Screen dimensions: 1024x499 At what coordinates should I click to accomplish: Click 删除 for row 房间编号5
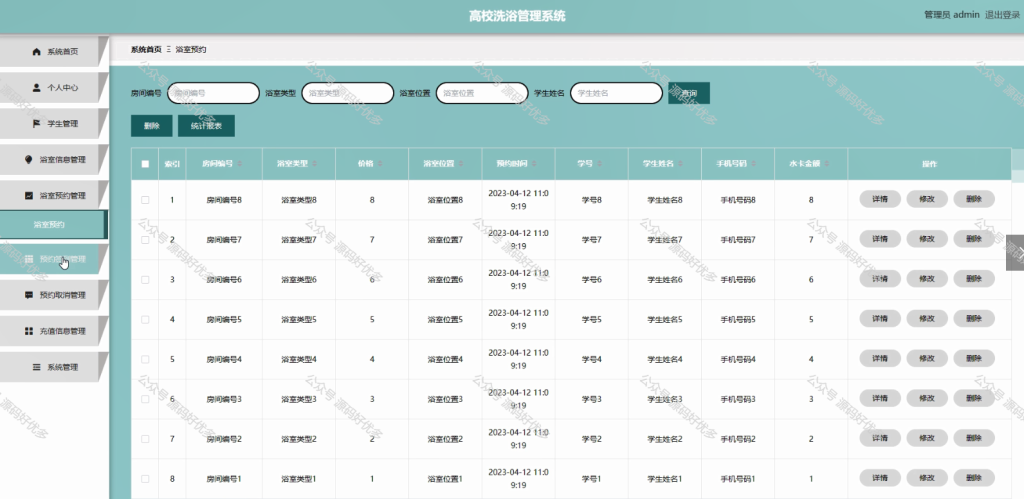click(974, 319)
